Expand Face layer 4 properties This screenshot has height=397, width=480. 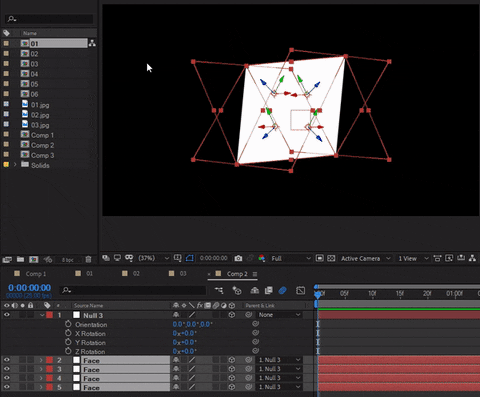point(41,378)
